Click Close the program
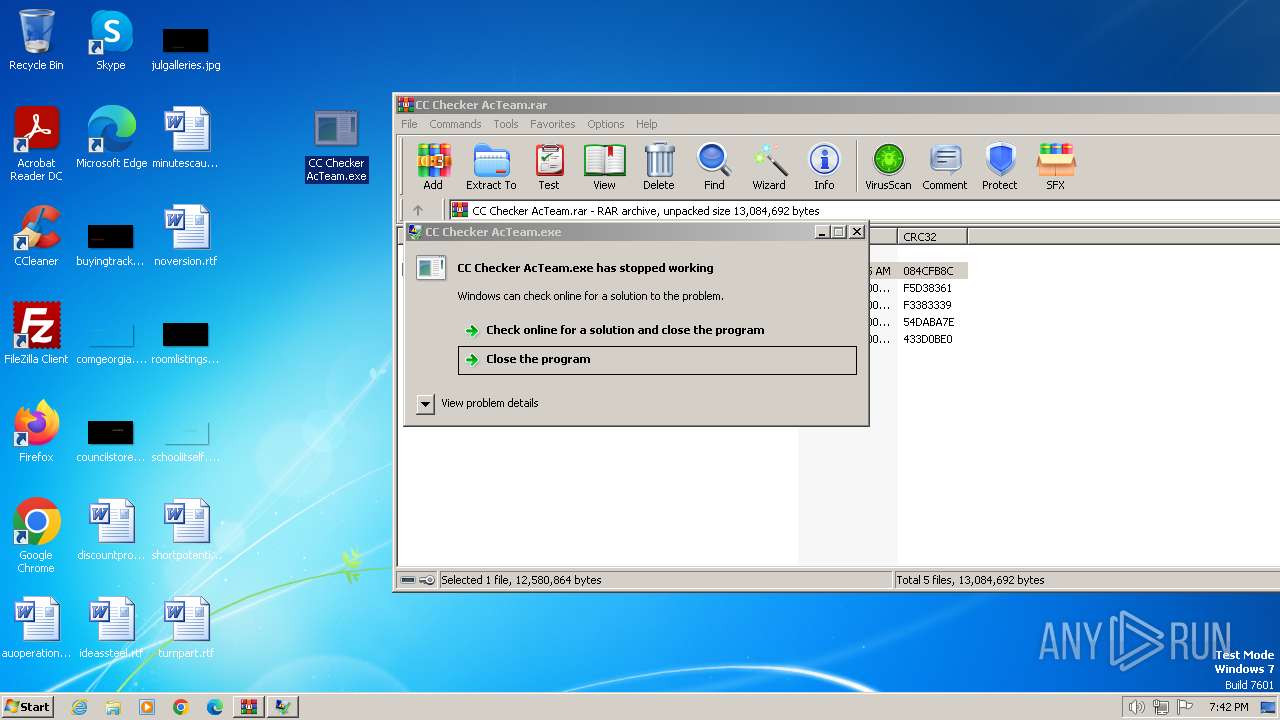The image size is (1280, 720). (x=657, y=360)
